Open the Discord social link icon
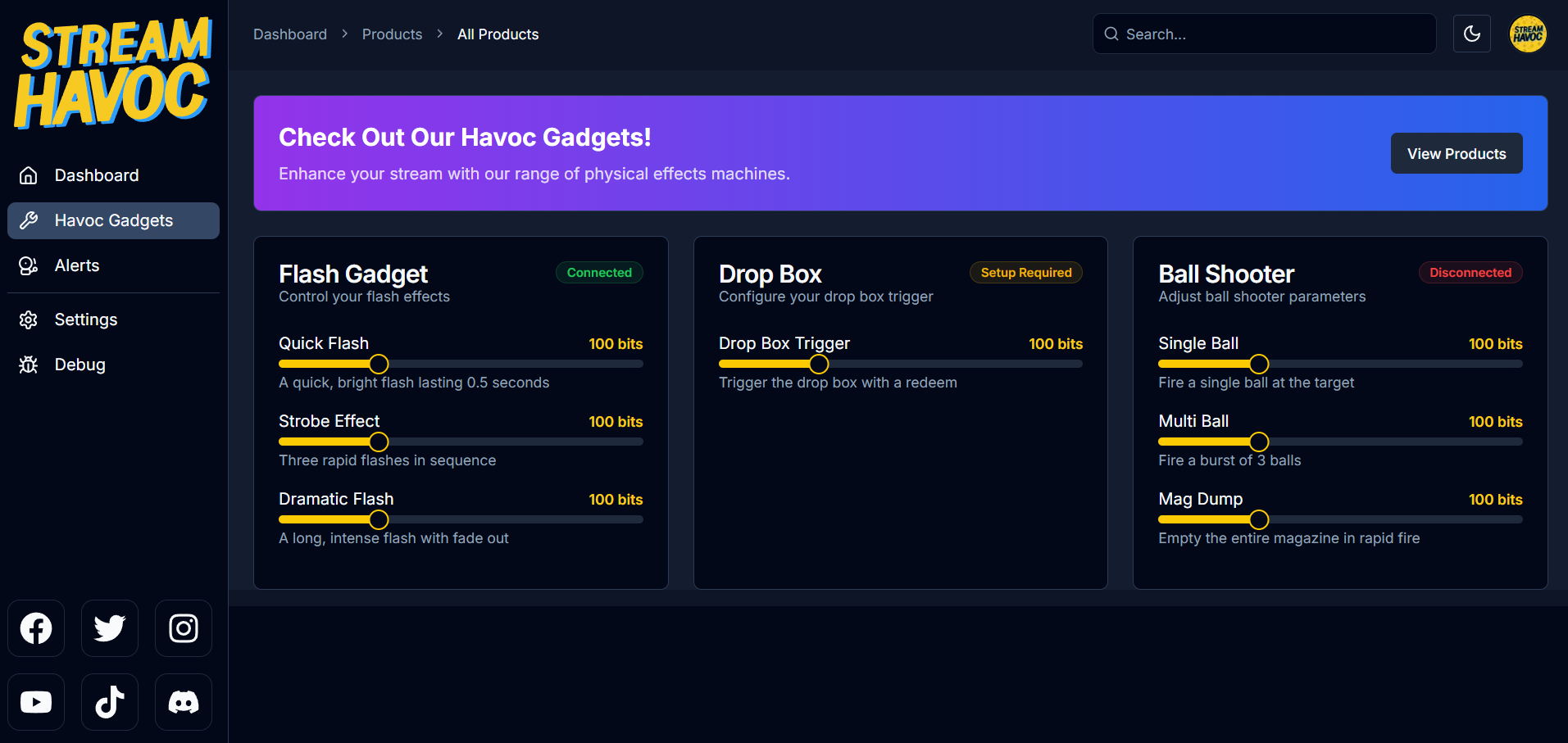Image resolution: width=1568 pixels, height=743 pixels. 184,702
